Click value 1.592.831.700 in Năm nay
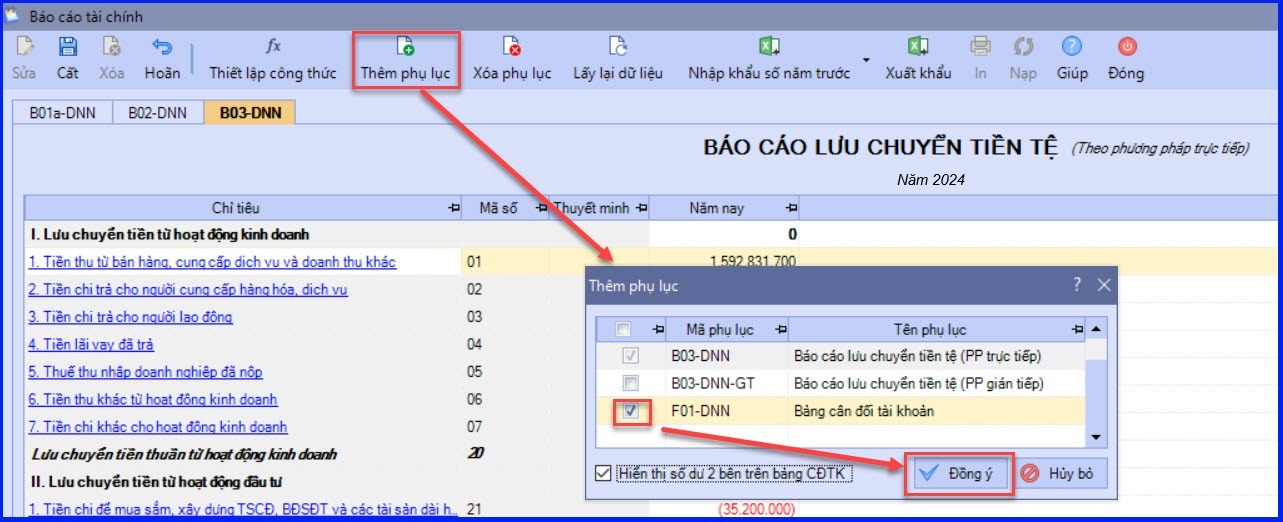This screenshot has height=522, width=1283. point(752,262)
